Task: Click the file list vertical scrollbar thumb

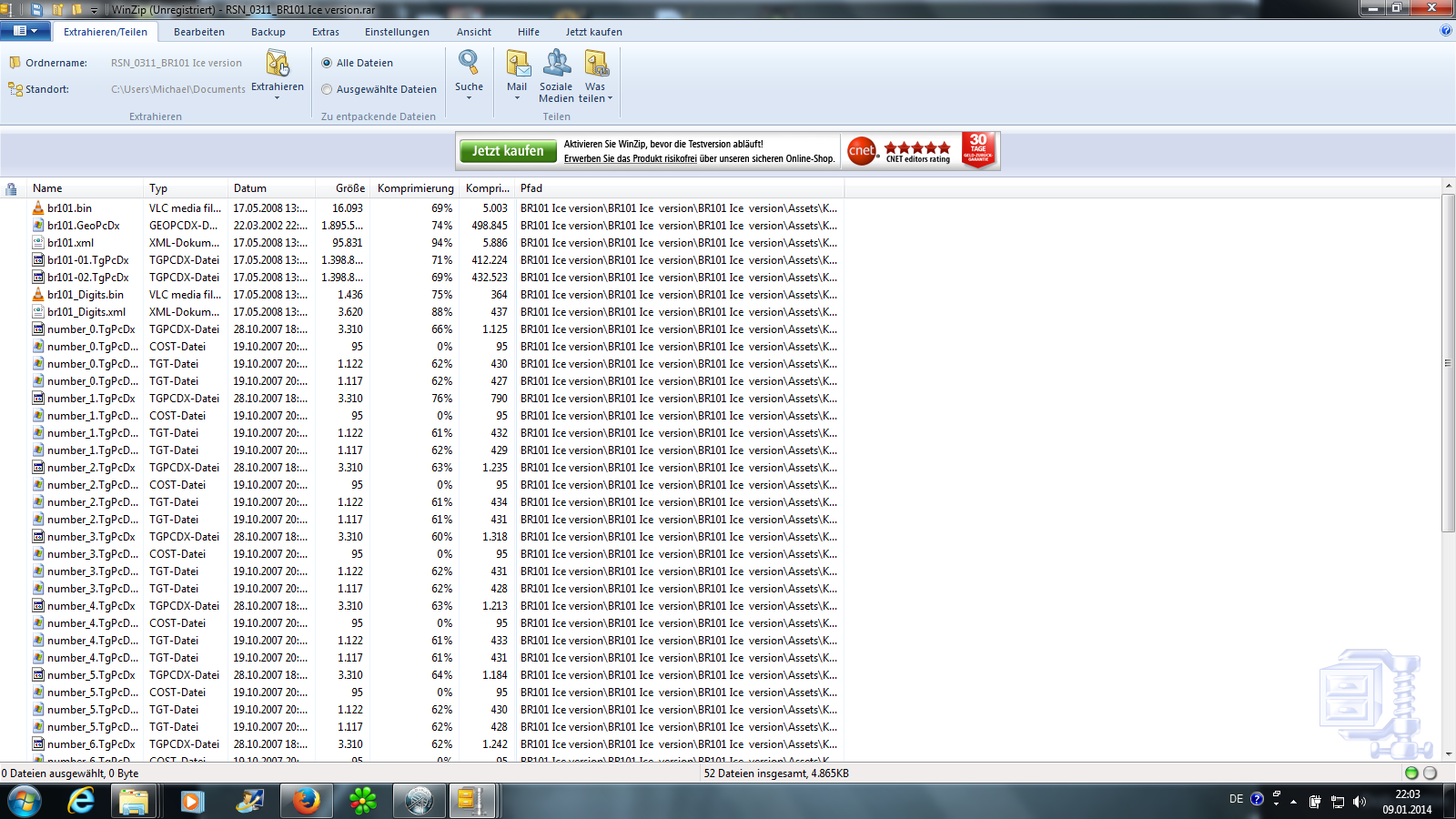Action: tap(1448, 363)
